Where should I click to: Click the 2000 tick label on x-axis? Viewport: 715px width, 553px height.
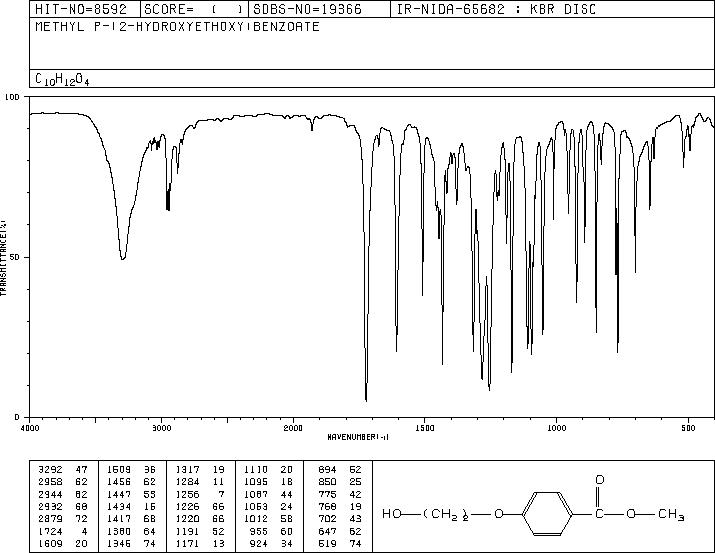coord(293,428)
